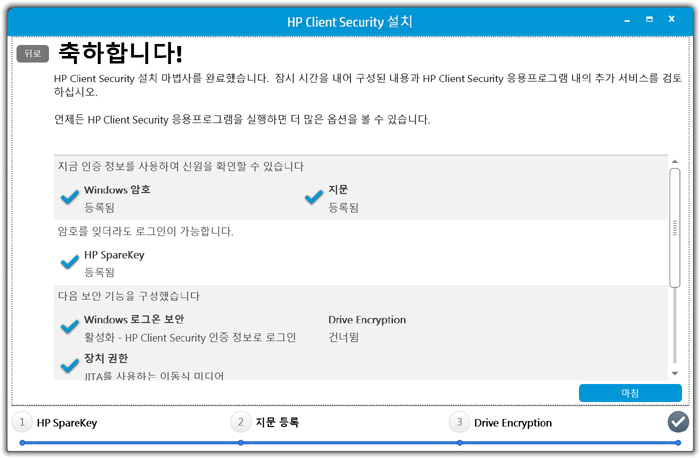Click the 뒤로 back button
This screenshot has width=700, height=458.
[33, 55]
